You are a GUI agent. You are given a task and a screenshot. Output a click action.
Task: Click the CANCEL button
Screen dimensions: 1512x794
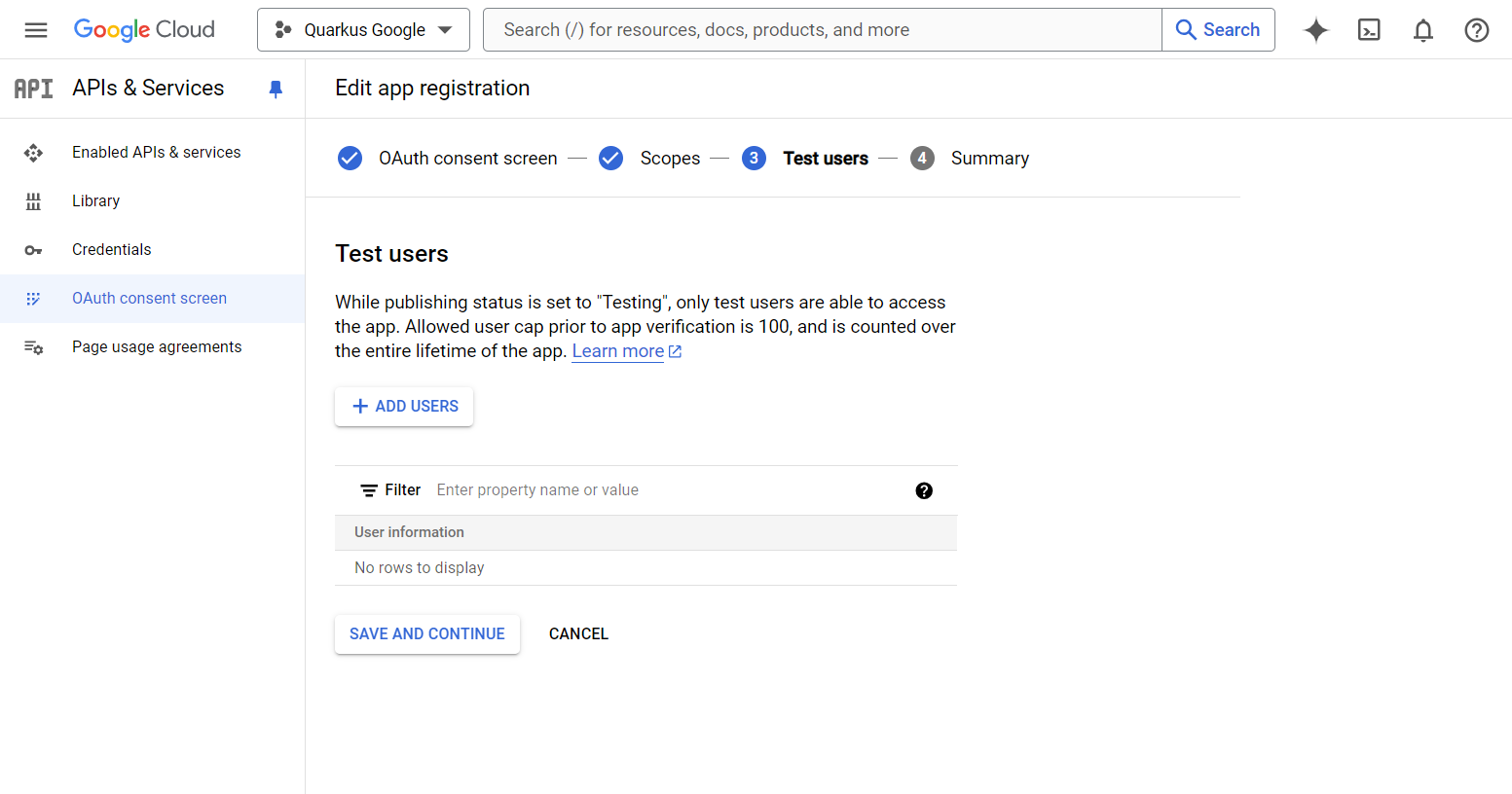[578, 634]
